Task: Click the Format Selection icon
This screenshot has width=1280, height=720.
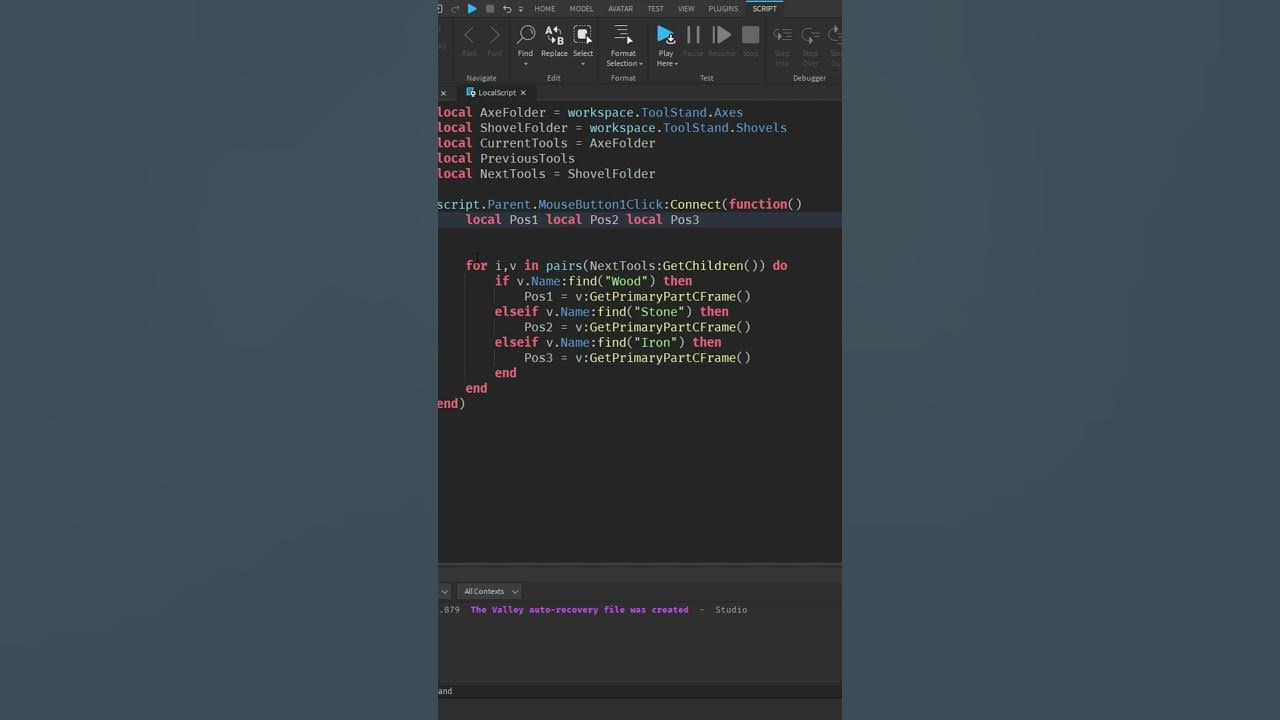Action: (622, 36)
